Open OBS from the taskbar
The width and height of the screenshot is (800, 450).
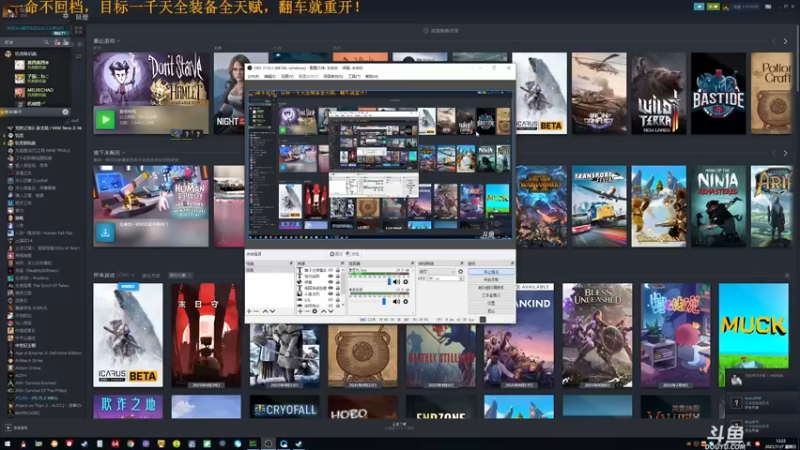pyautogui.click(x=268, y=444)
